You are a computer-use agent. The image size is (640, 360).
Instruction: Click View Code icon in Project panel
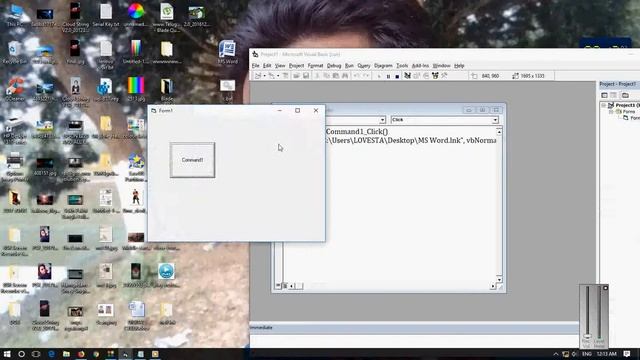(x=604, y=95)
